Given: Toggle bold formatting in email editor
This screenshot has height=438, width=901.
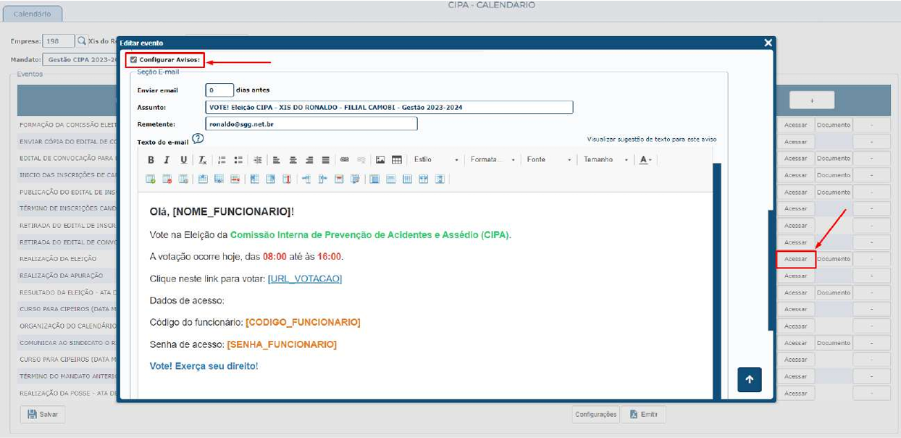Looking at the screenshot, I should tap(151, 160).
